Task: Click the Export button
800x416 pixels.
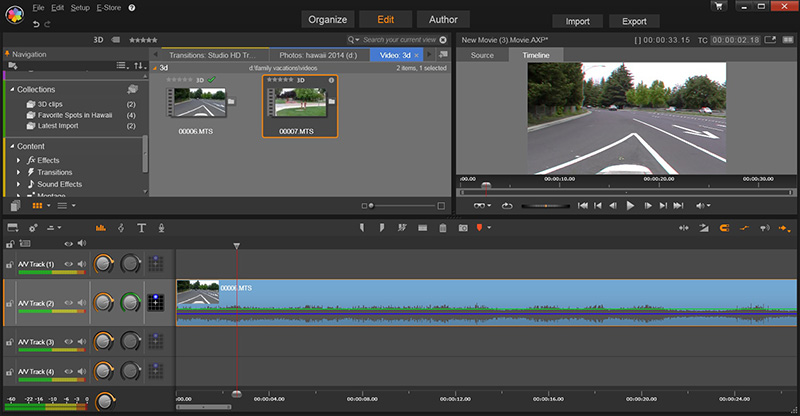Action: click(x=634, y=20)
